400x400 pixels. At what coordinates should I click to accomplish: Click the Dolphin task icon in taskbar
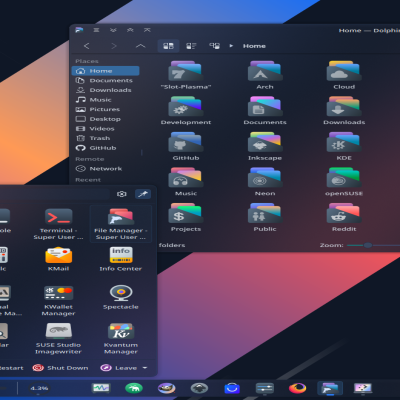pos(330,388)
